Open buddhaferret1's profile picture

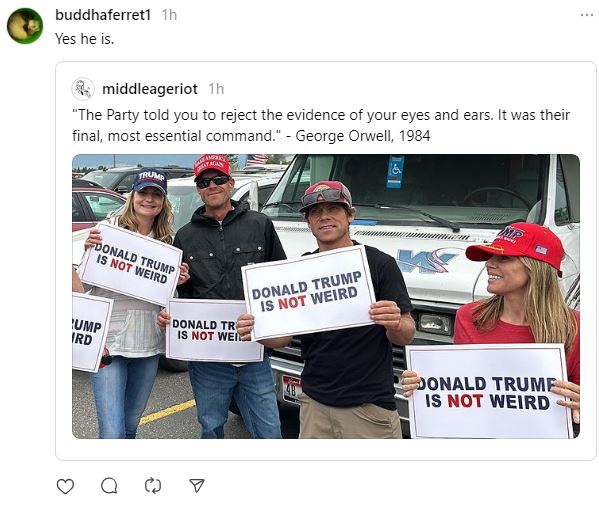coord(25,26)
